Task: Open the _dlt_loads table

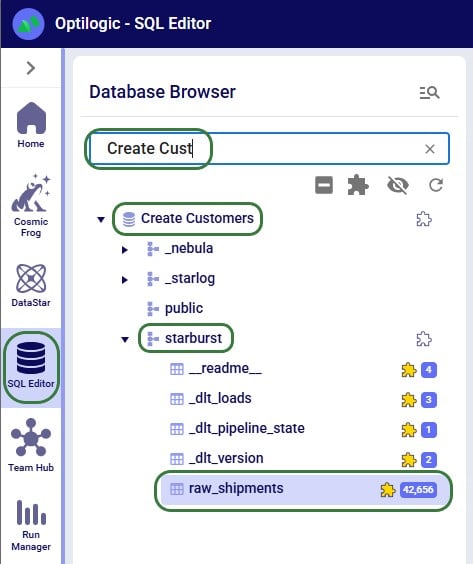Action: (x=220, y=399)
